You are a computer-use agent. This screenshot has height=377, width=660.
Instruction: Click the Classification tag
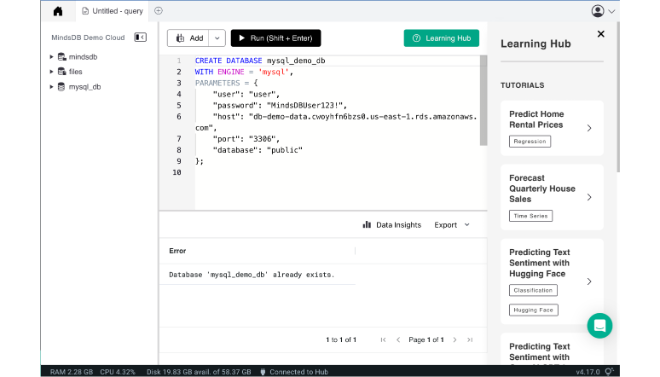[533, 290]
